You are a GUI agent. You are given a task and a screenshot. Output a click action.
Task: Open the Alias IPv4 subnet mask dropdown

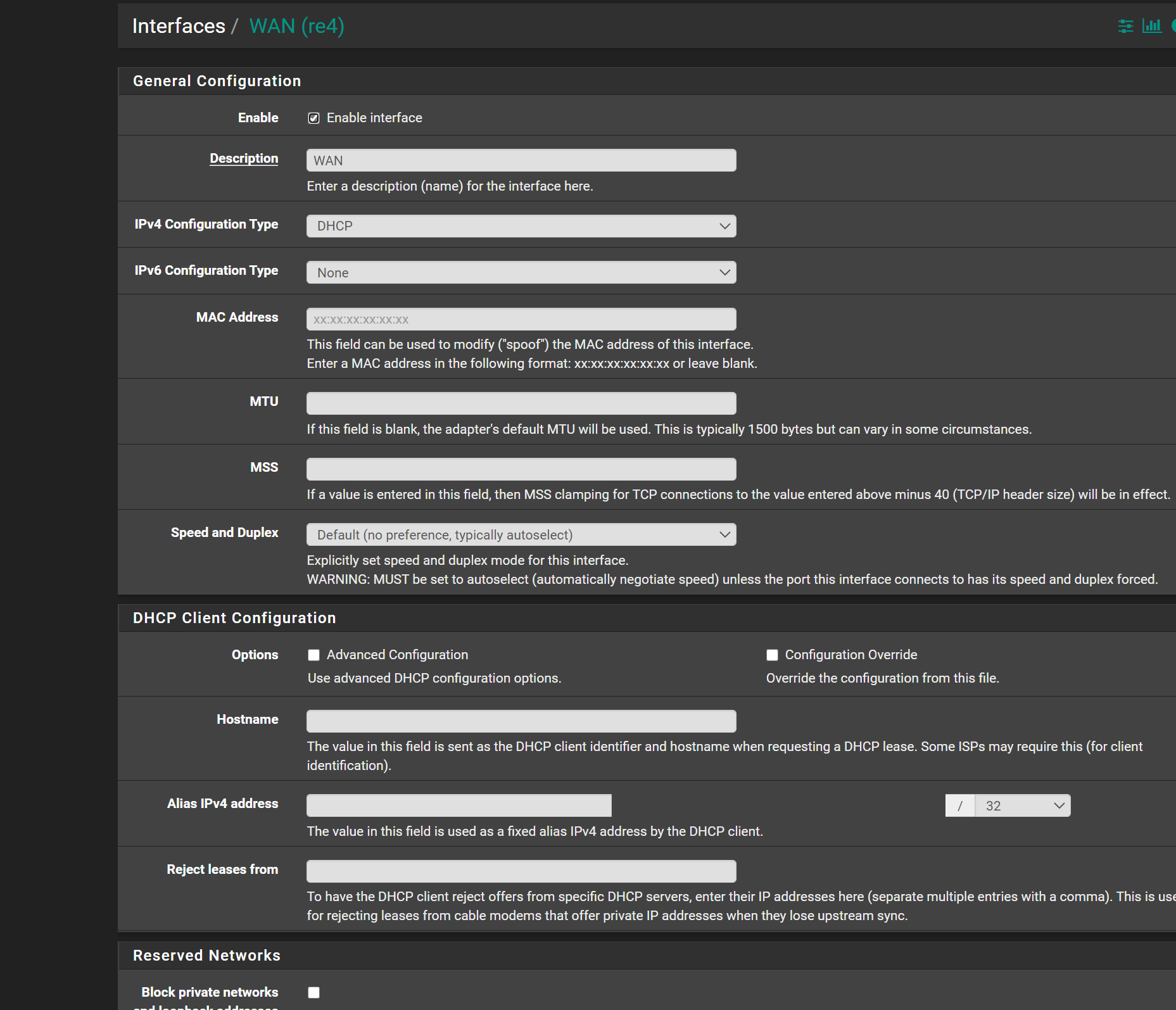click(x=1022, y=805)
